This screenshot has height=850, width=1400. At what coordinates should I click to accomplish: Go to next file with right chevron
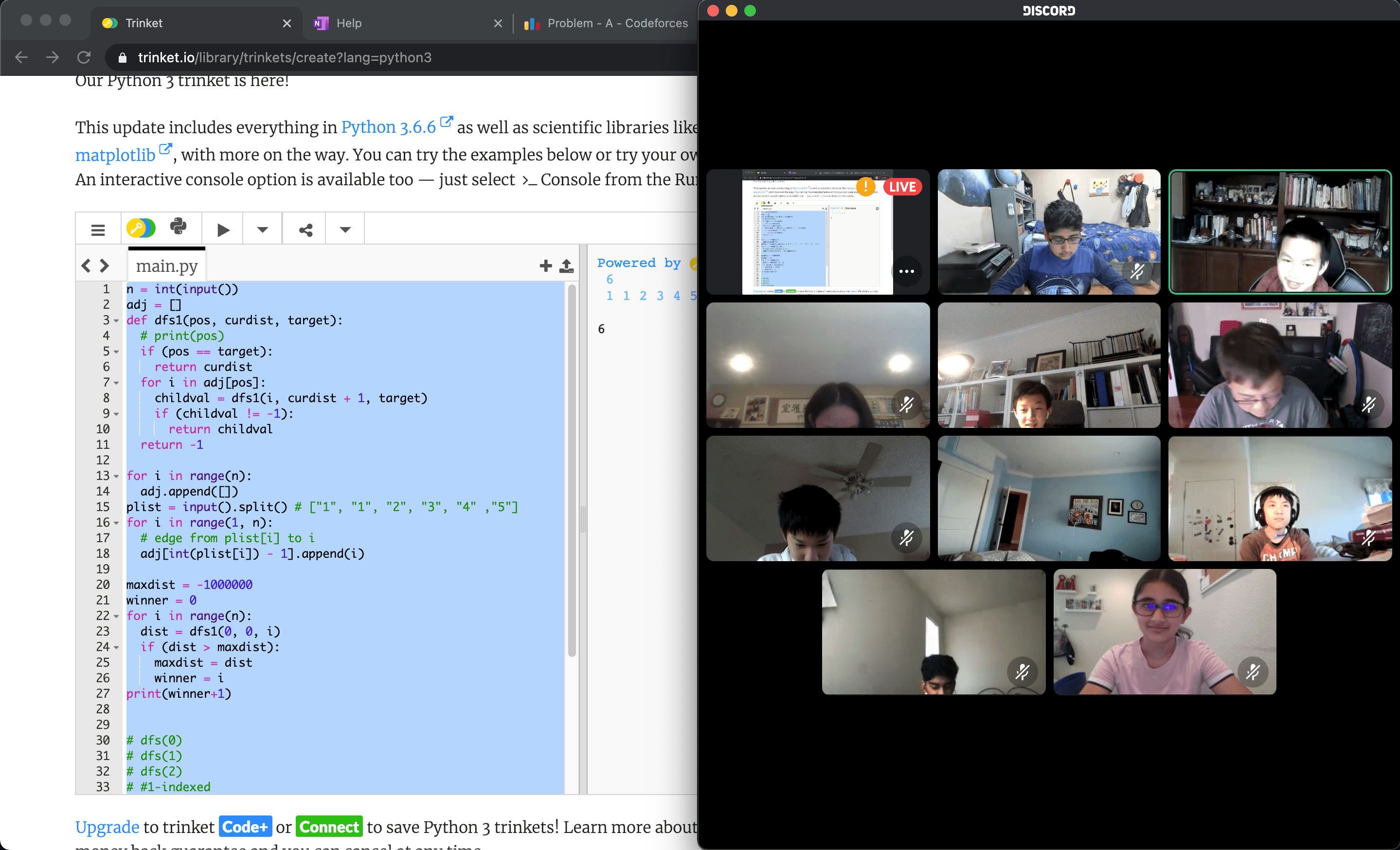[x=105, y=265]
